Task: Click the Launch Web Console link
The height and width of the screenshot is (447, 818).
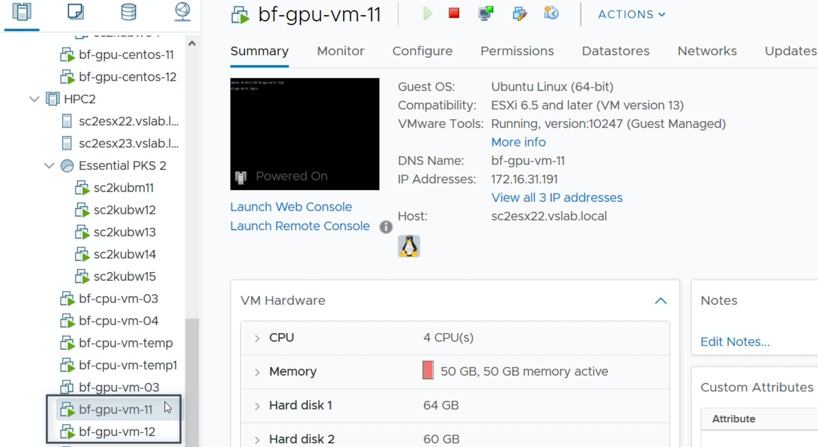Action: click(291, 207)
